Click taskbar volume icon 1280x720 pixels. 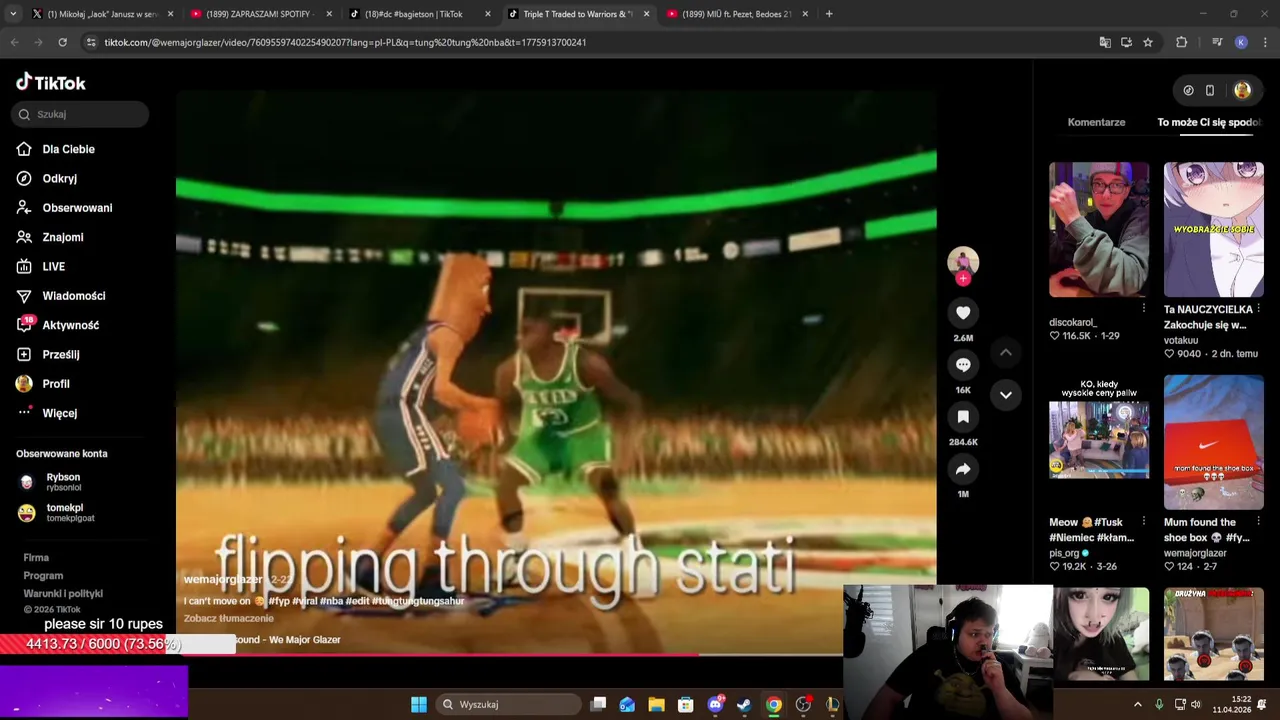pos(1196,704)
